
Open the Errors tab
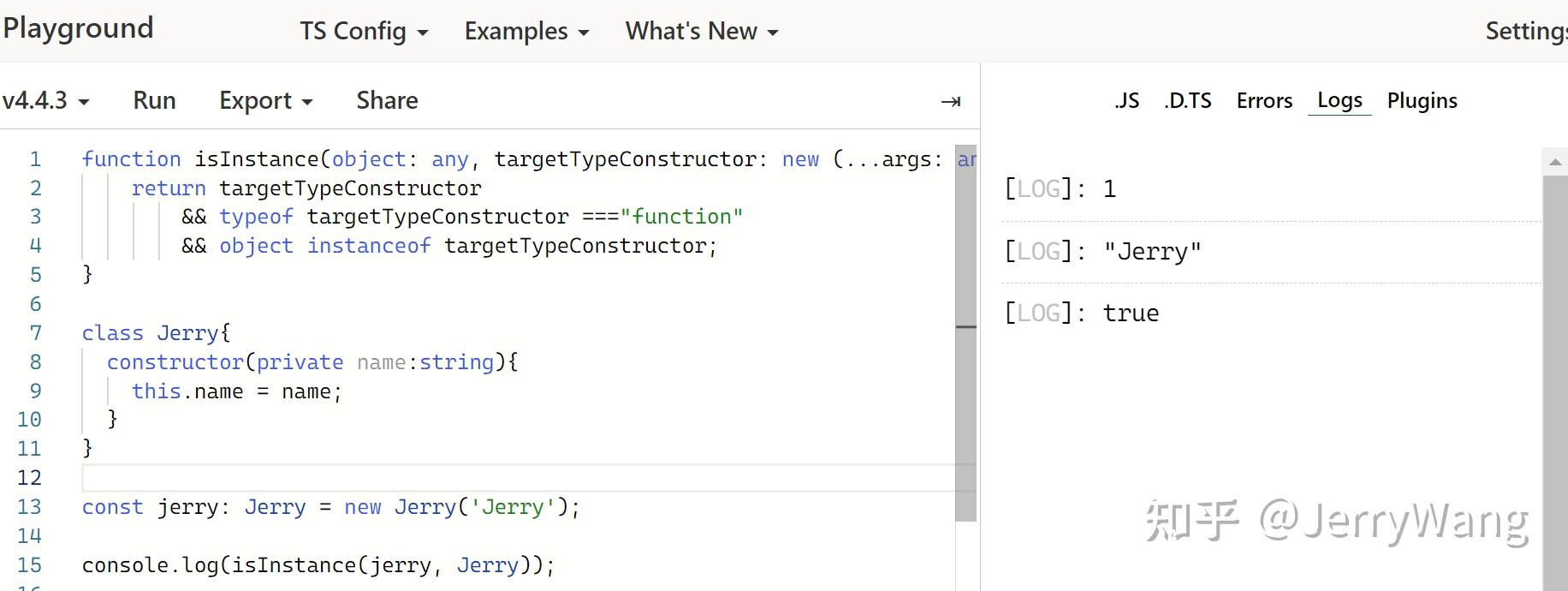pyautogui.click(x=1264, y=101)
